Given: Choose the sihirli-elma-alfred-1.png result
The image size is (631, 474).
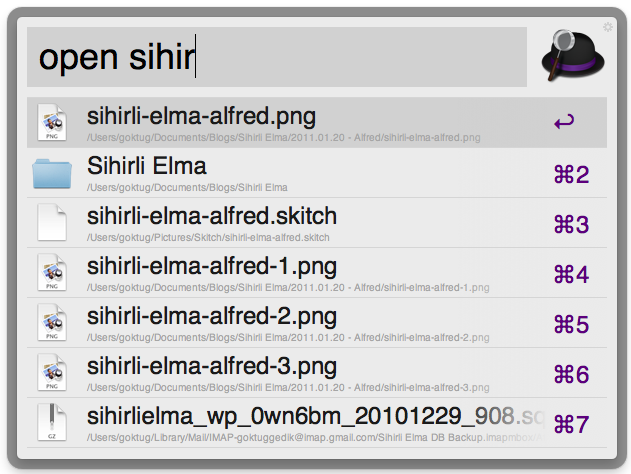Looking at the screenshot, I should coord(212,266).
